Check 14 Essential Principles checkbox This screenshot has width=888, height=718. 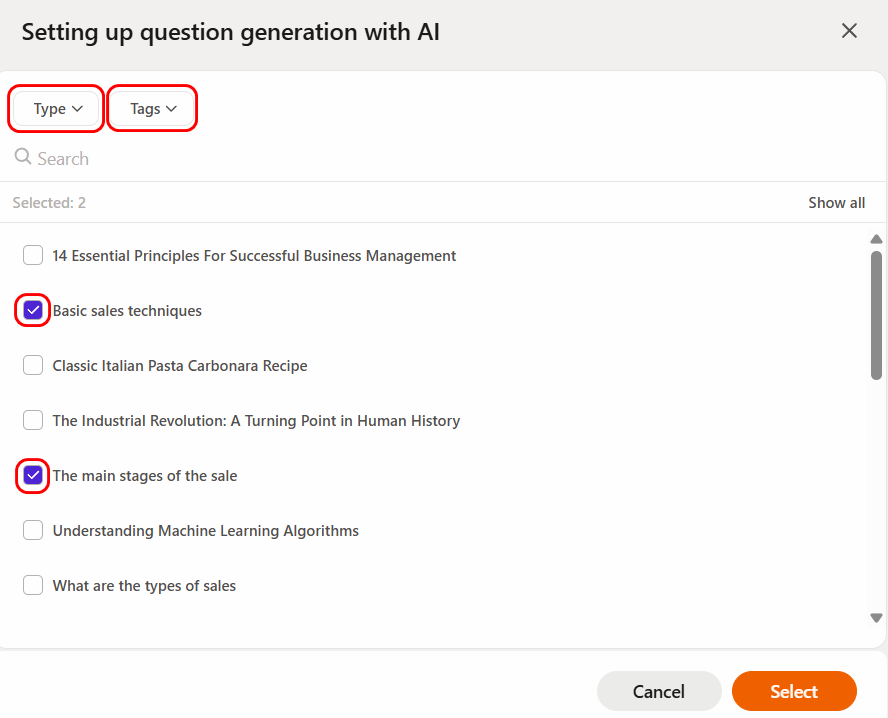pyautogui.click(x=33, y=256)
